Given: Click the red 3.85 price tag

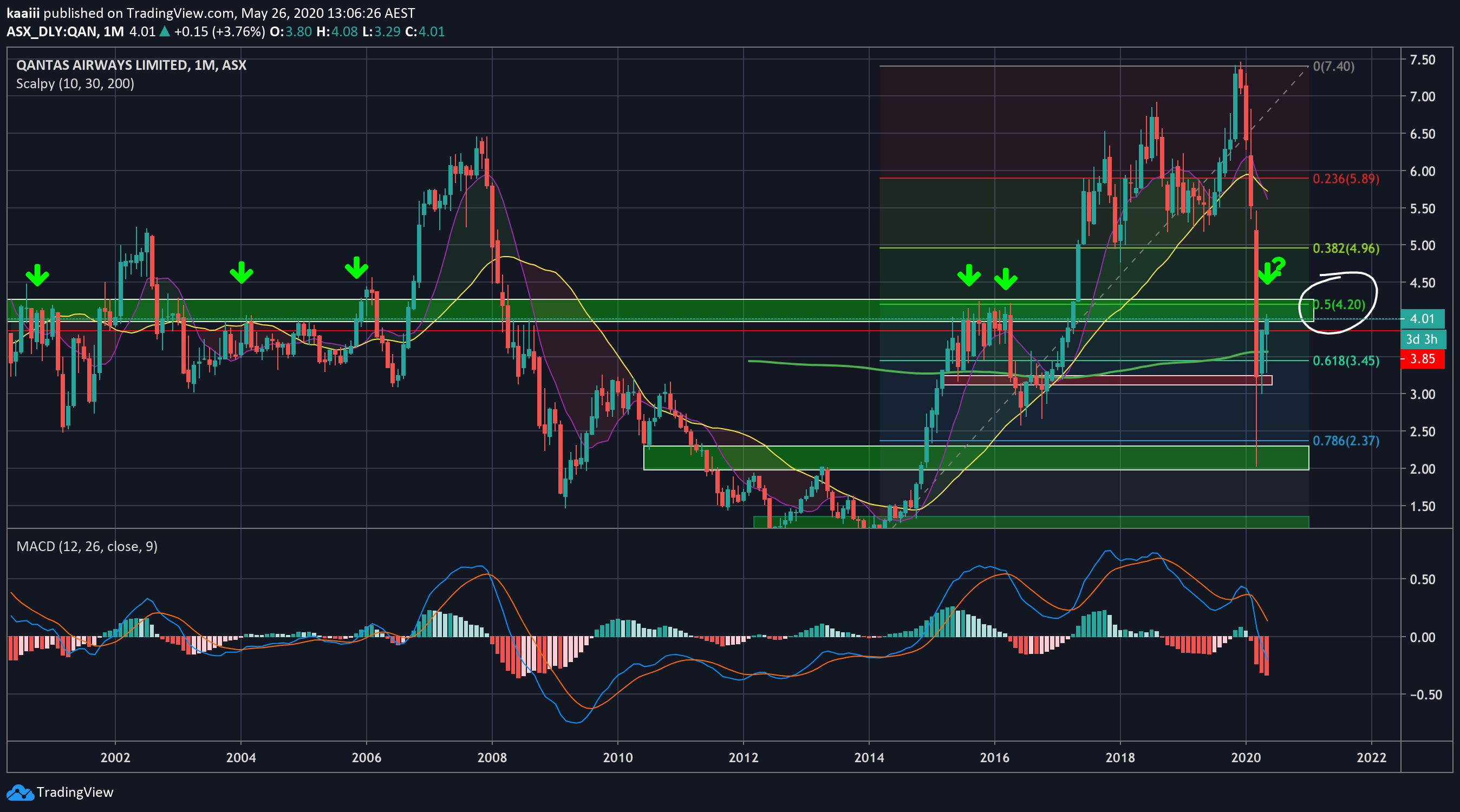Looking at the screenshot, I should coord(1423,359).
